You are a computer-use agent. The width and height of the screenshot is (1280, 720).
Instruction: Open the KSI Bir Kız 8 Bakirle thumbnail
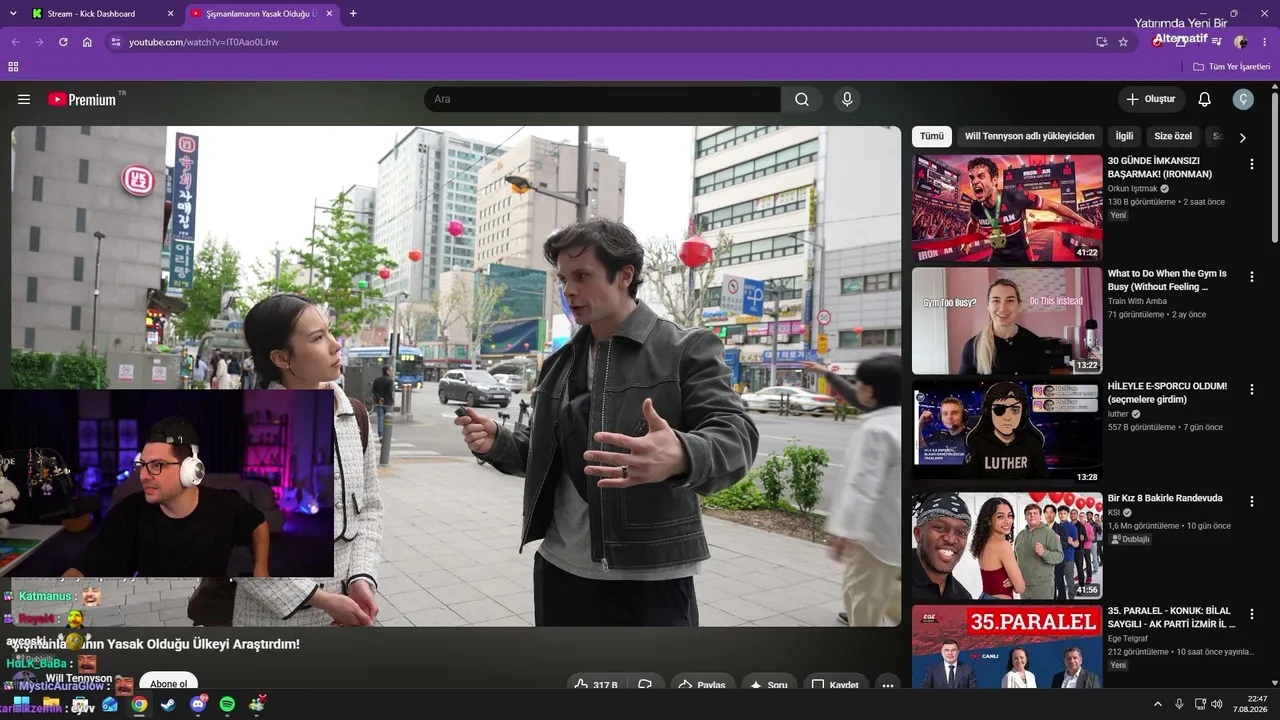(1007, 546)
